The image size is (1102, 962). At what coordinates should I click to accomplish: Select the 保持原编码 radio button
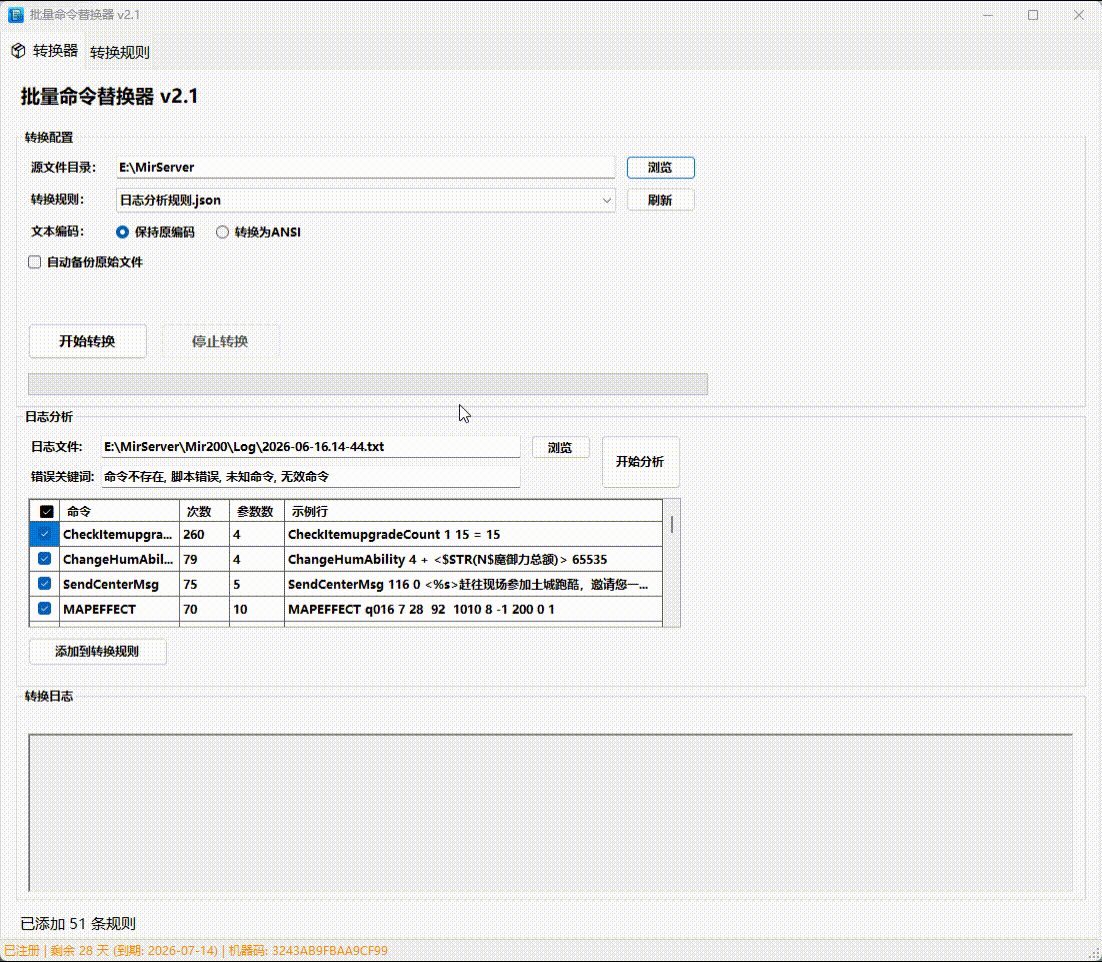(x=122, y=232)
